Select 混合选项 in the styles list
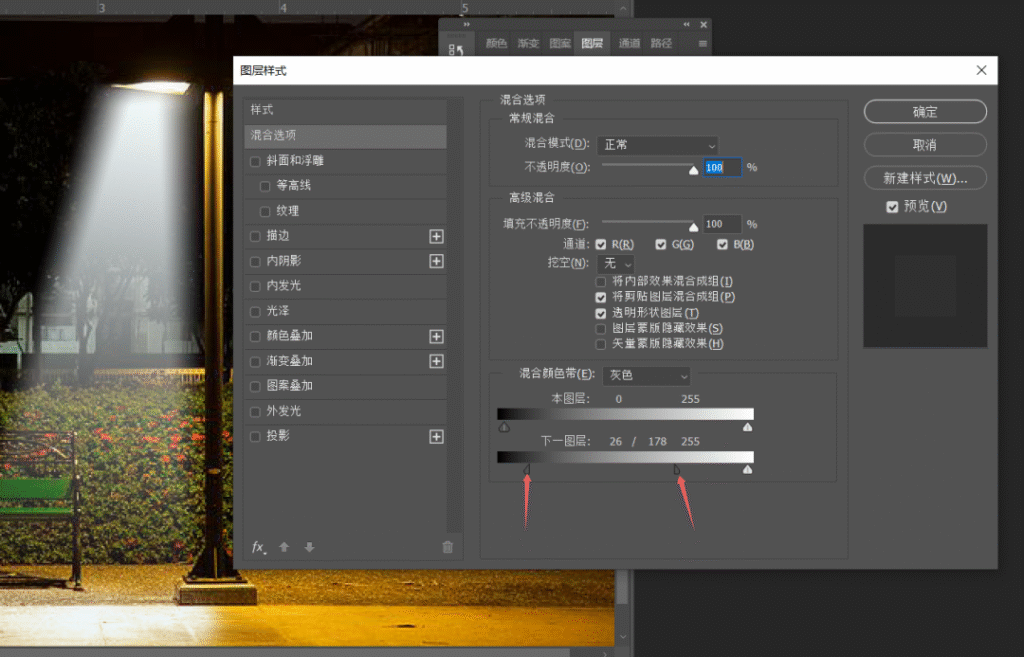The image size is (1024, 657). (345, 136)
